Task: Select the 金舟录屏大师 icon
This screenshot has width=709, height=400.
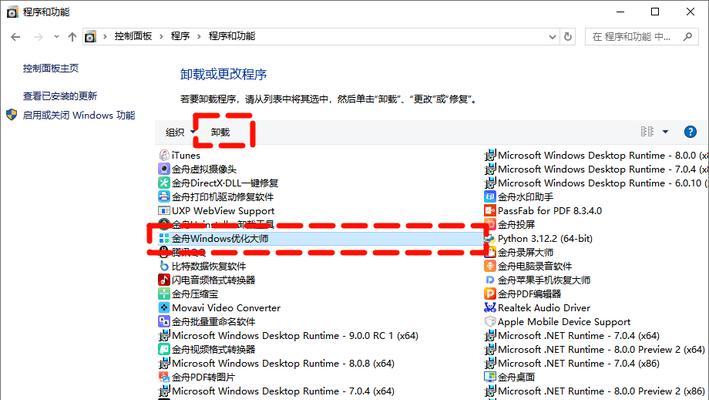Action: 490,252
